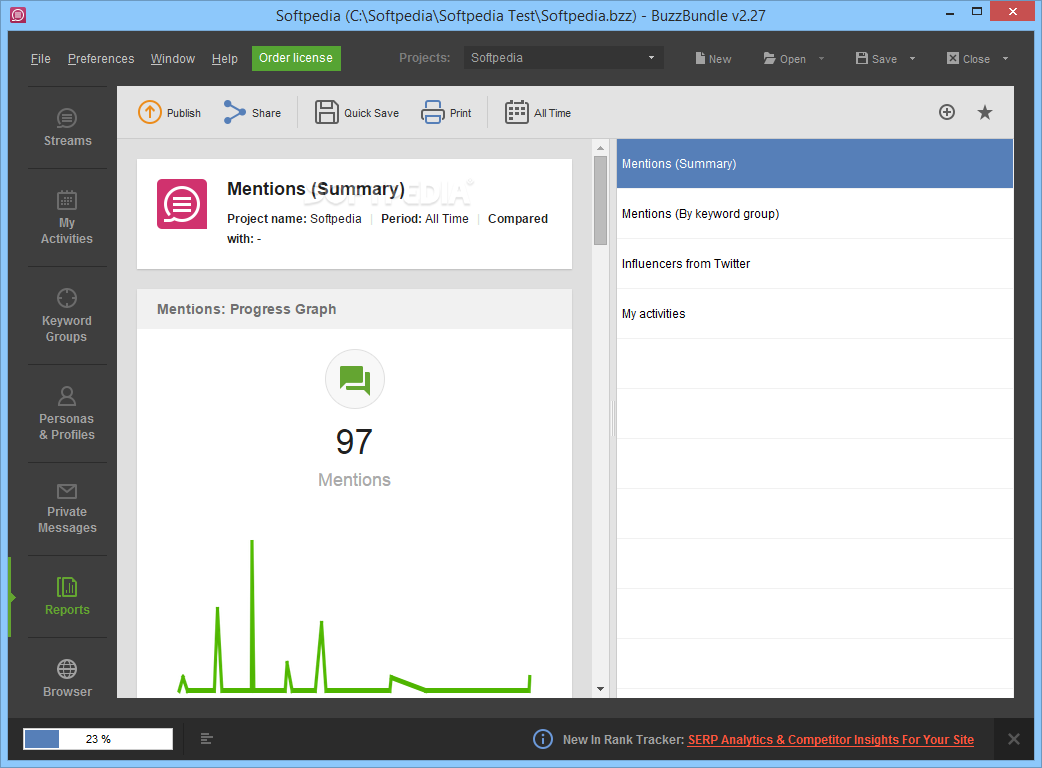This screenshot has height=768, width=1042.
Task: Click the info icon in notification bar
Action: [x=543, y=739]
